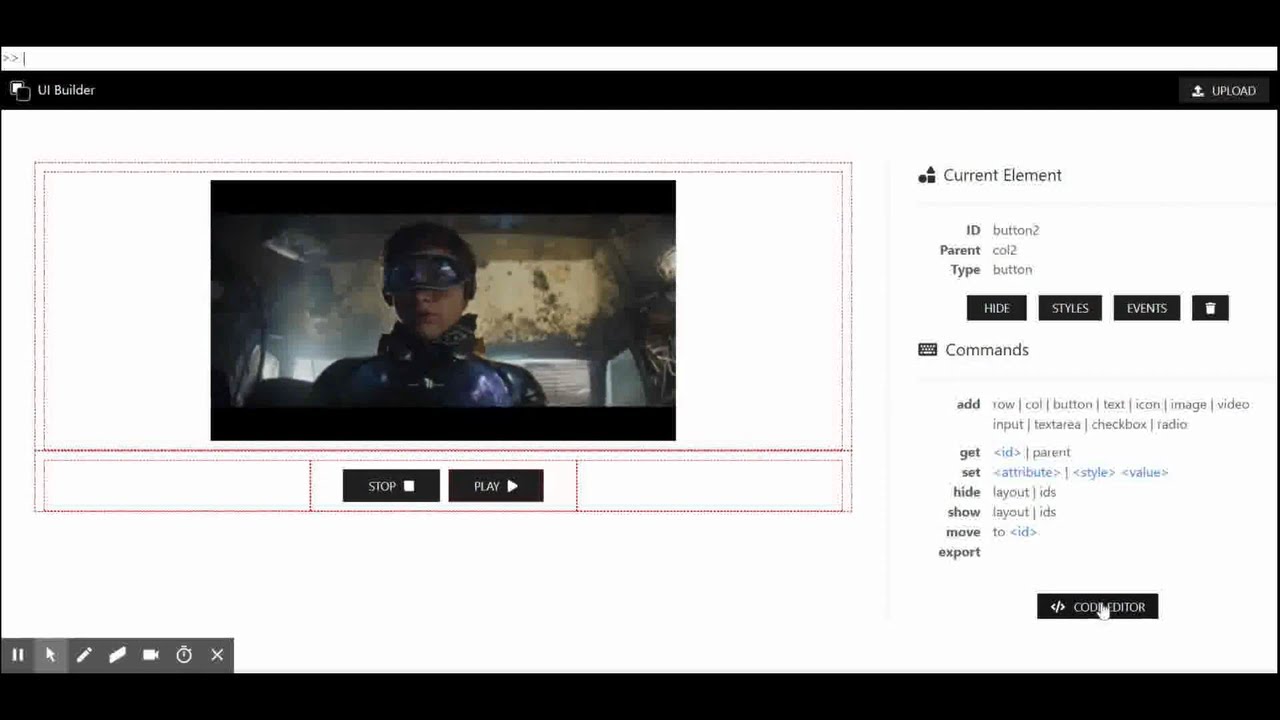Click the play triangle icon in PLAY button
Screen dimensions: 1280x720
tap(513, 486)
